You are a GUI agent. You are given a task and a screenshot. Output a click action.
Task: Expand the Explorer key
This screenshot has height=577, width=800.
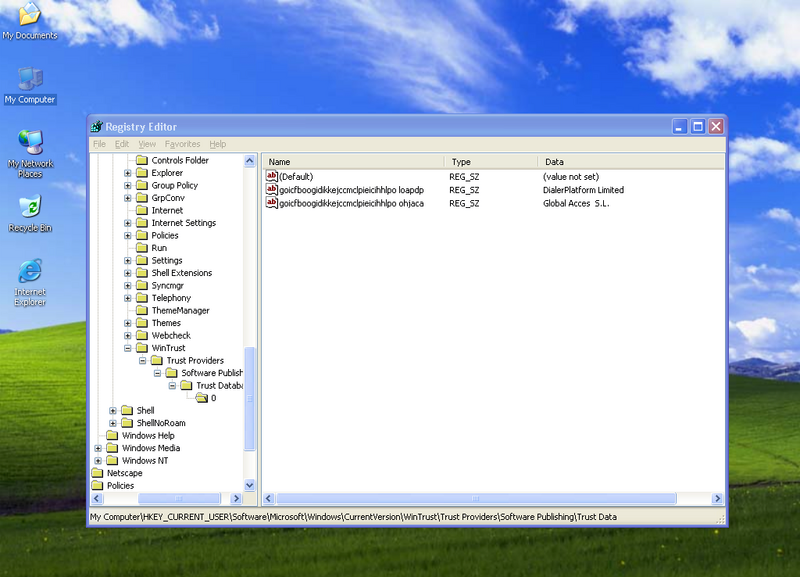click(128, 173)
